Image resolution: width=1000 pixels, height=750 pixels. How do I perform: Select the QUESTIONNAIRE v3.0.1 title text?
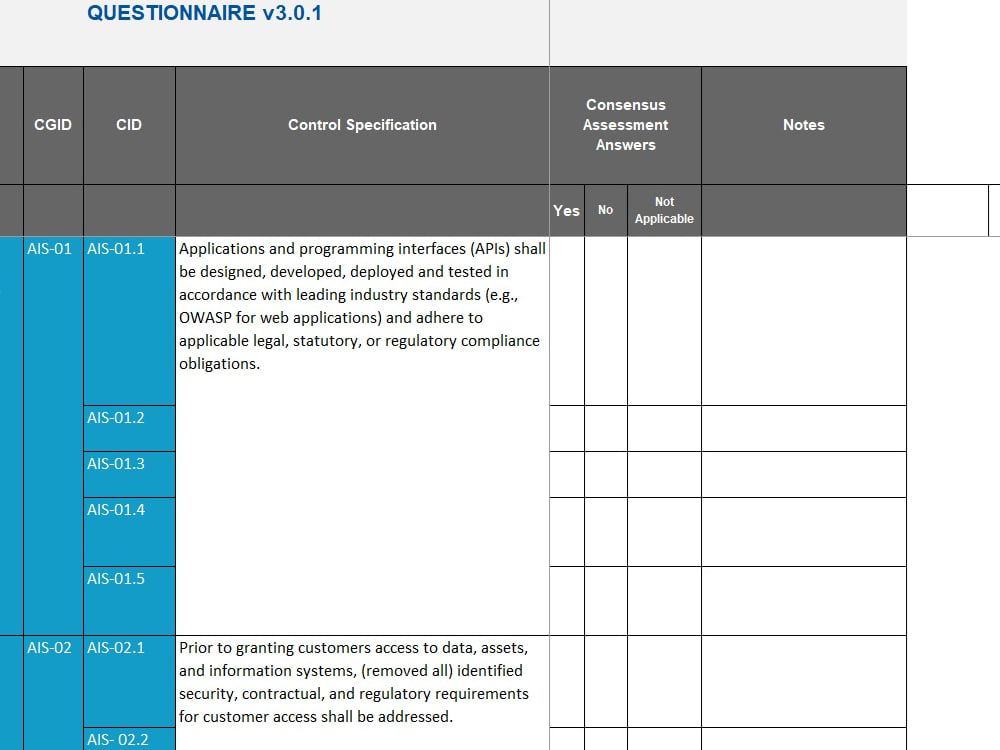click(204, 13)
